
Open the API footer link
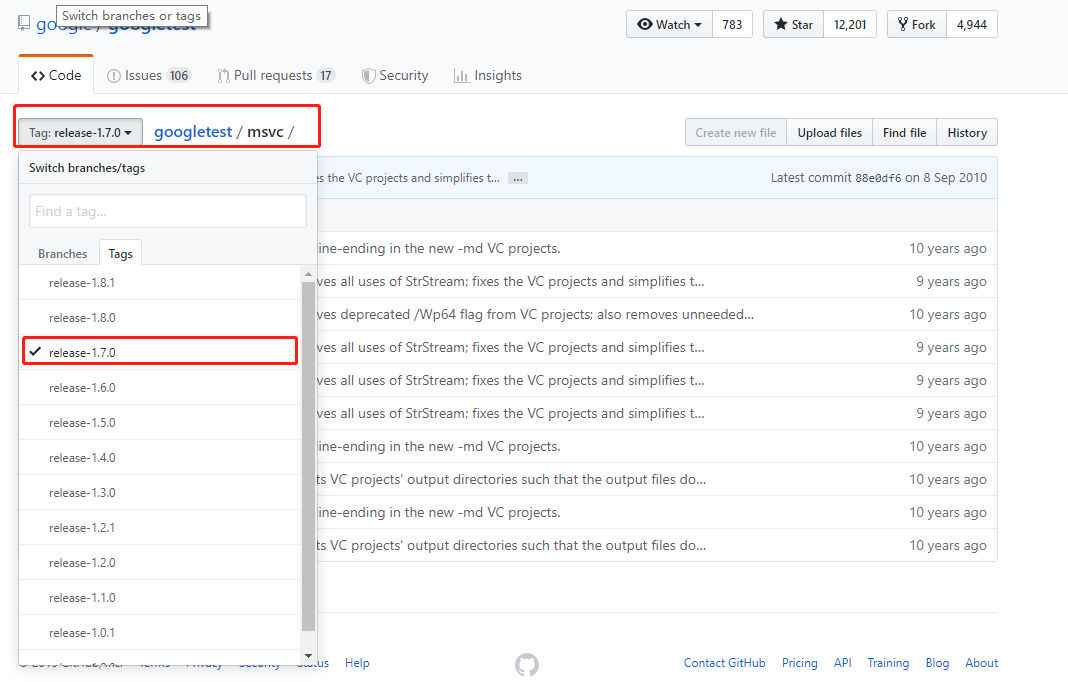point(843,663)
